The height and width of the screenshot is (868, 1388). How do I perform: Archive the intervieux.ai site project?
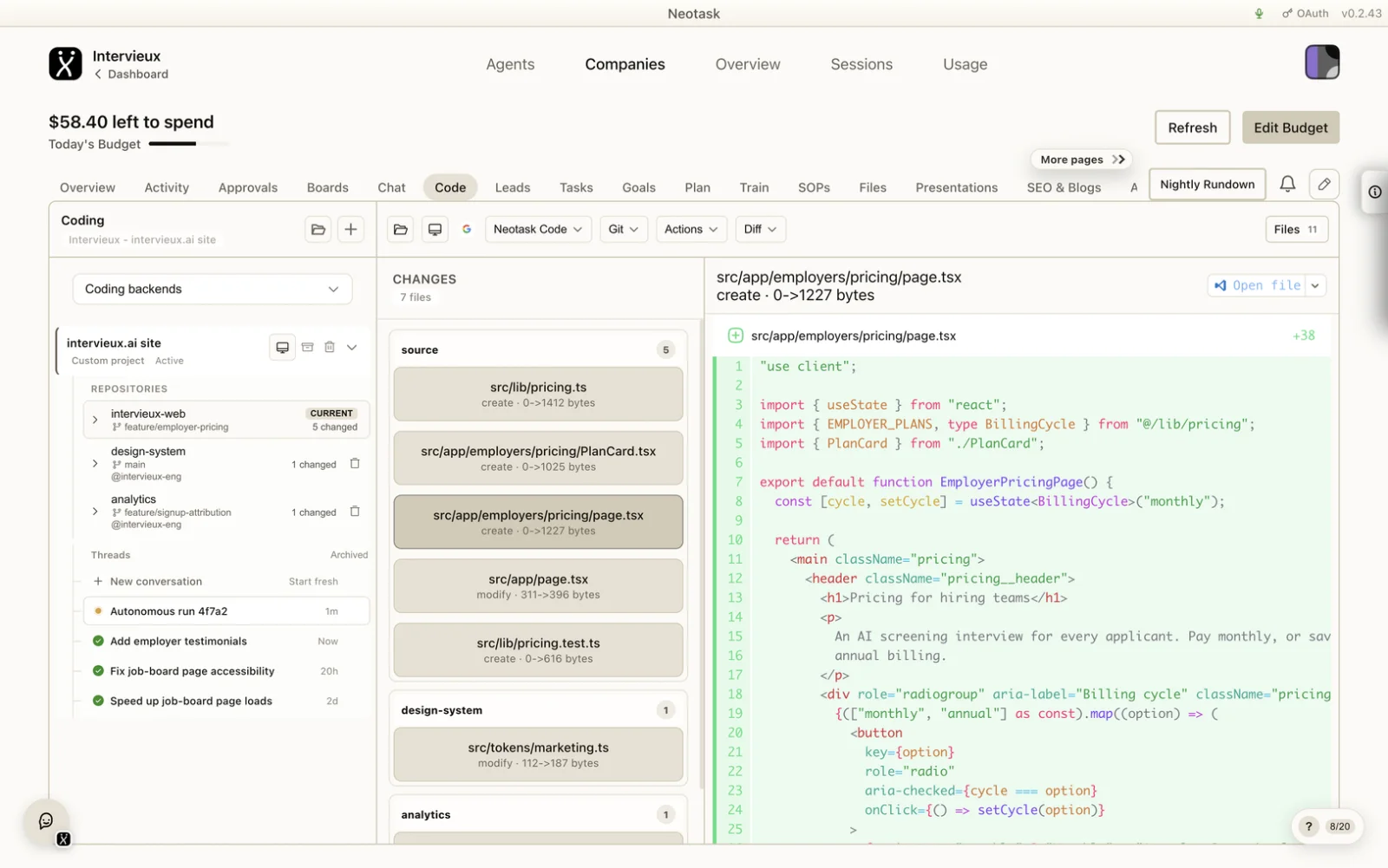[307, 347]
